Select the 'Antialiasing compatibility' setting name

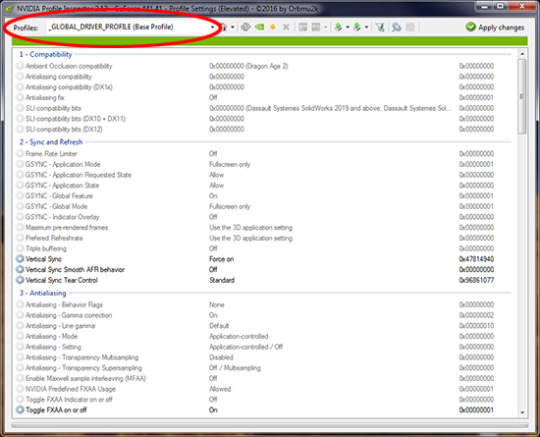(59, 76)
